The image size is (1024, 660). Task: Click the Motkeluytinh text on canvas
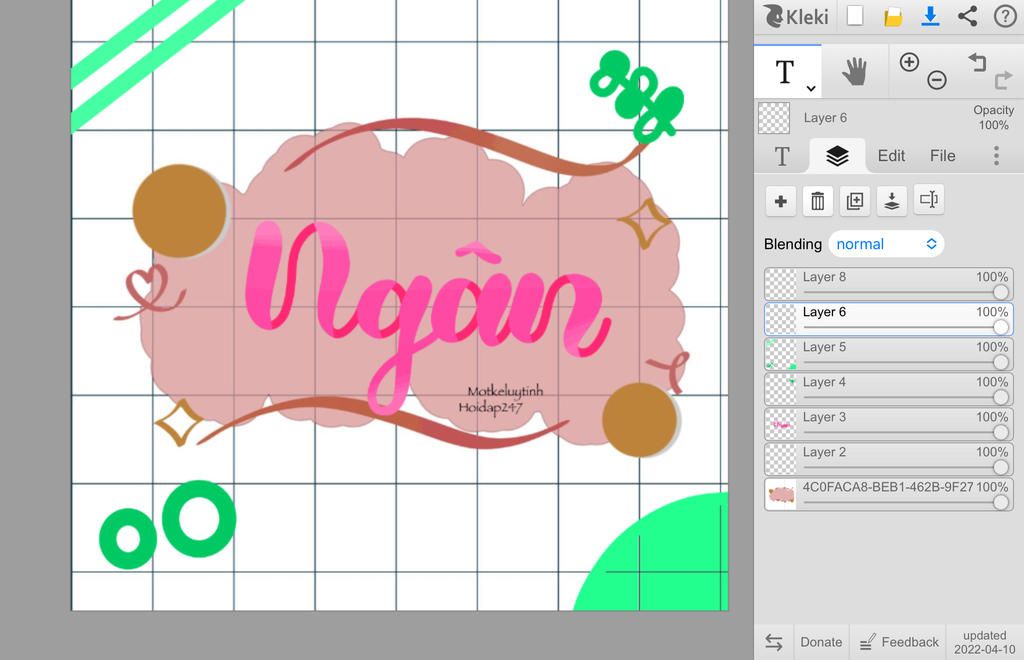click(505, 391)
